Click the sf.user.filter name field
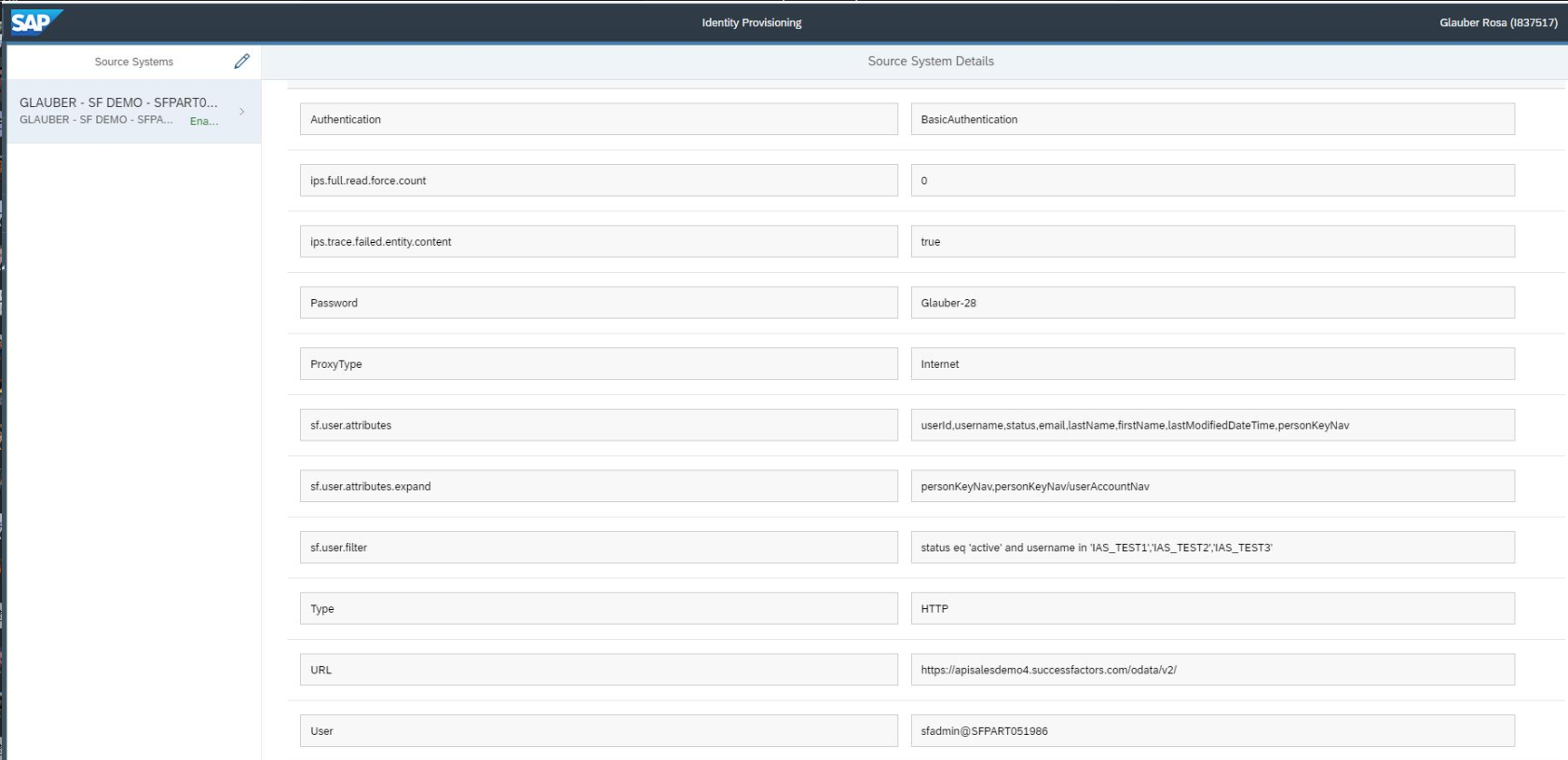Screen dimensions: 1568x760 tap(599, 548)
